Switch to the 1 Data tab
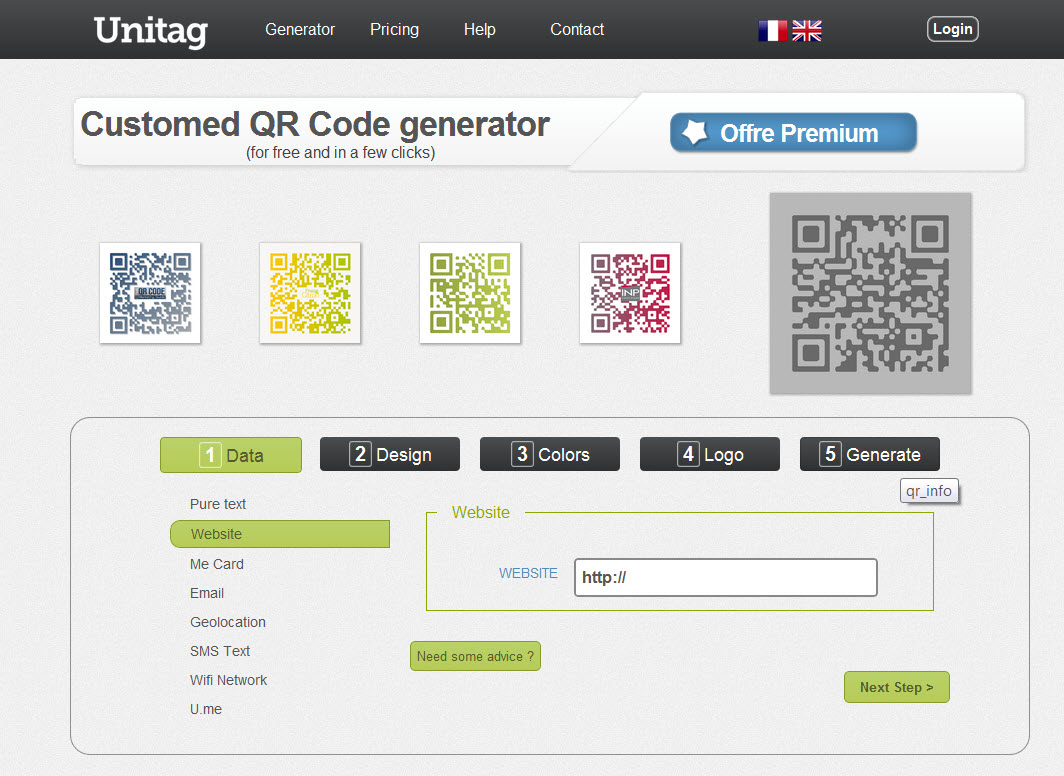The height and width of the screenshot is (776, 1064). coord(231,454)
